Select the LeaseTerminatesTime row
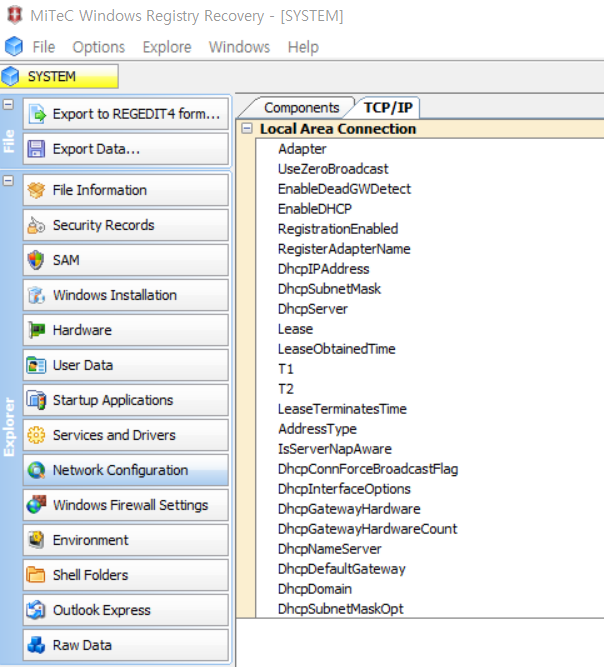The width and height of the screenshot is (604, 667). point(430,409)
